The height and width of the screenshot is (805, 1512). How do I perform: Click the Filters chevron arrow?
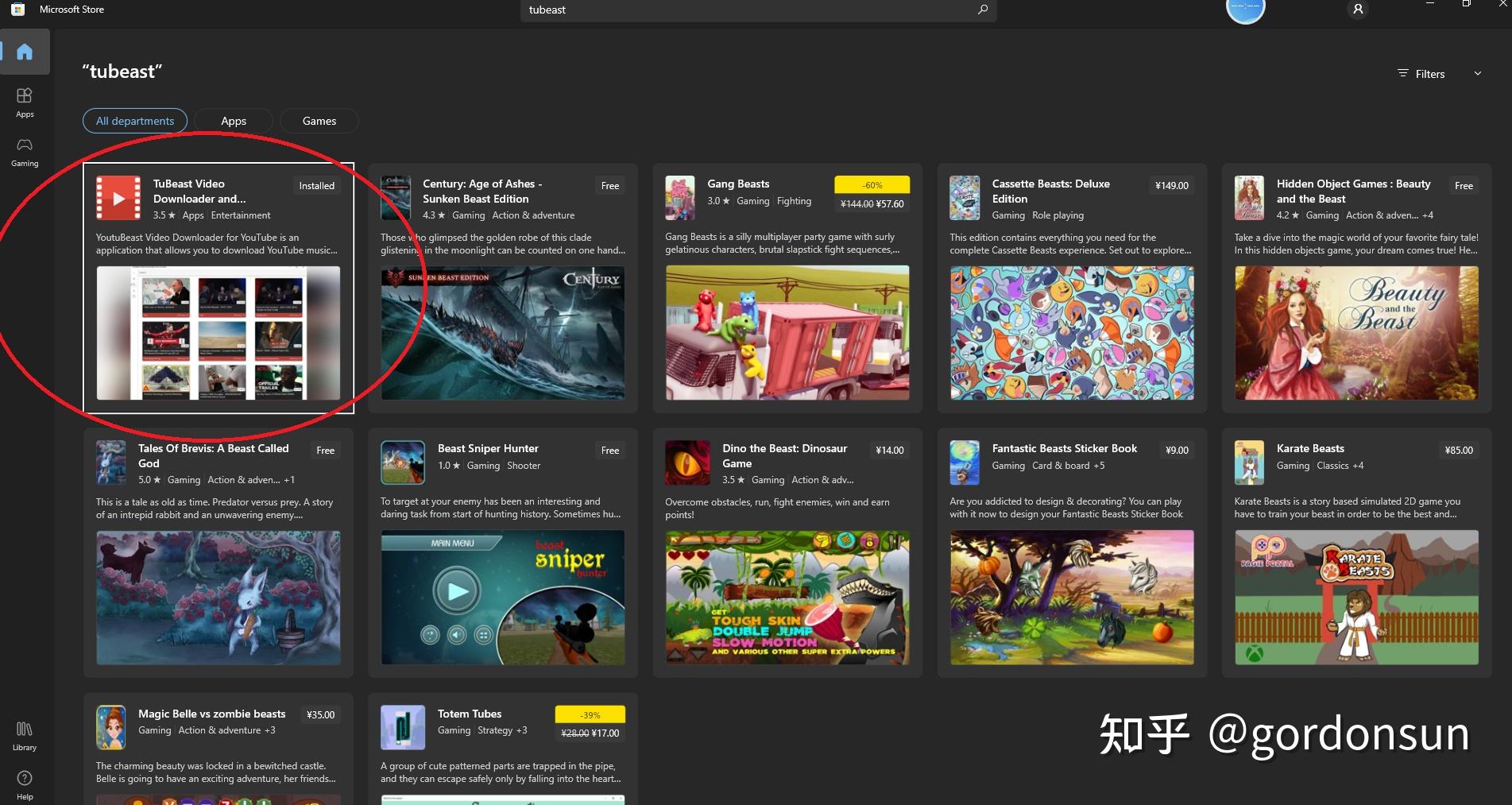(x=1478, y=74)
